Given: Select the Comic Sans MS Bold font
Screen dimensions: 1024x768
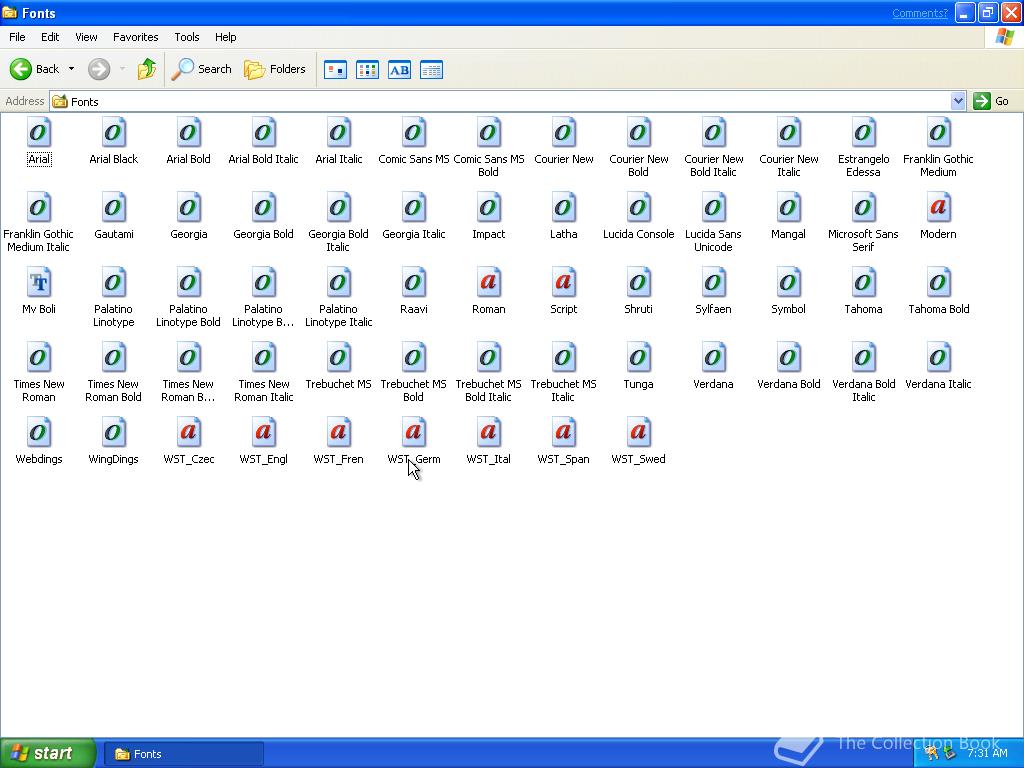Looking at the screenshot, I should pyautogui.click(x=488, y=133).
